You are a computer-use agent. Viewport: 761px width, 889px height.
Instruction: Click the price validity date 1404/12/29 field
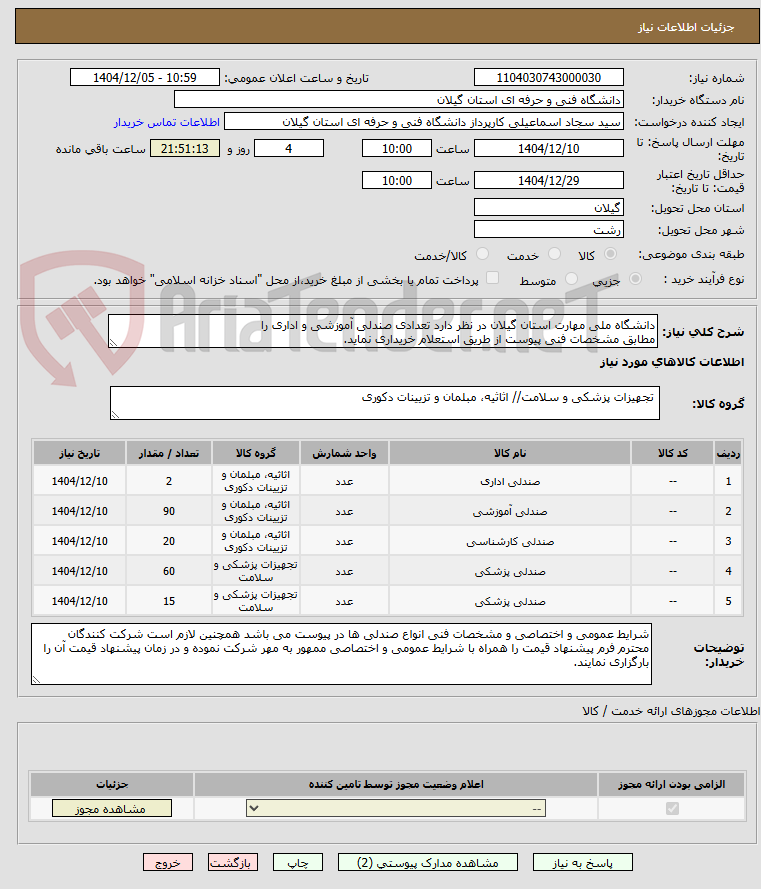point(548,181)
